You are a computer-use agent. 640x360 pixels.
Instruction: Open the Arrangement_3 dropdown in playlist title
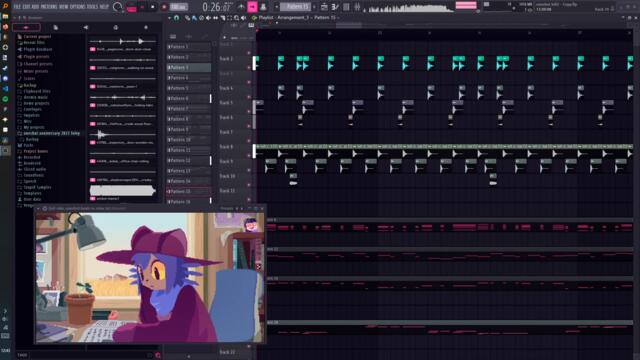point(294,18)
